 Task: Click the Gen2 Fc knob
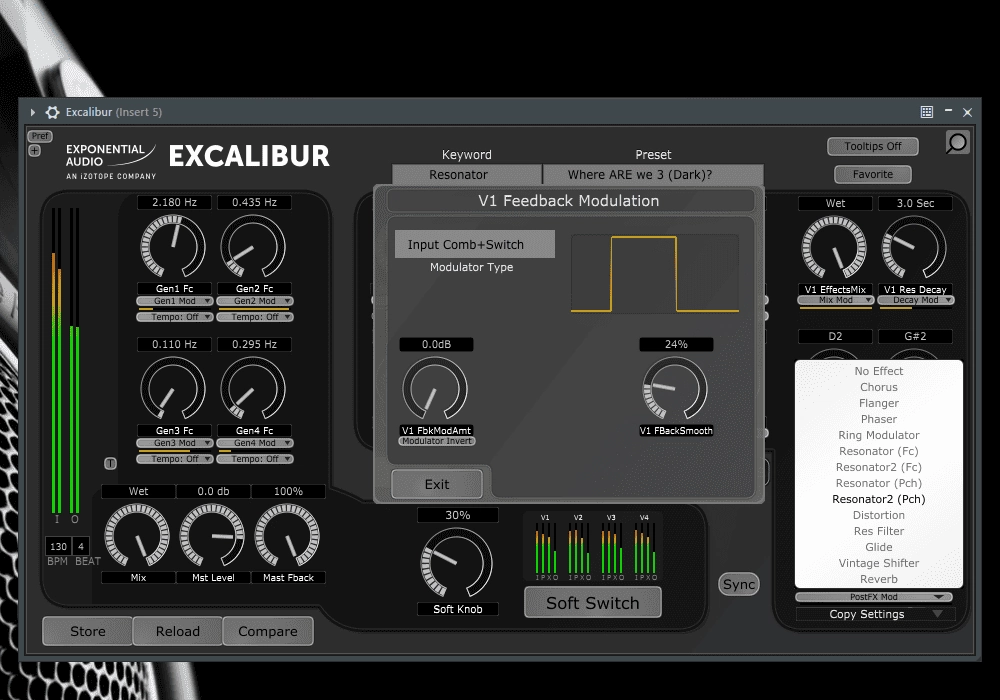click(253, 245)
